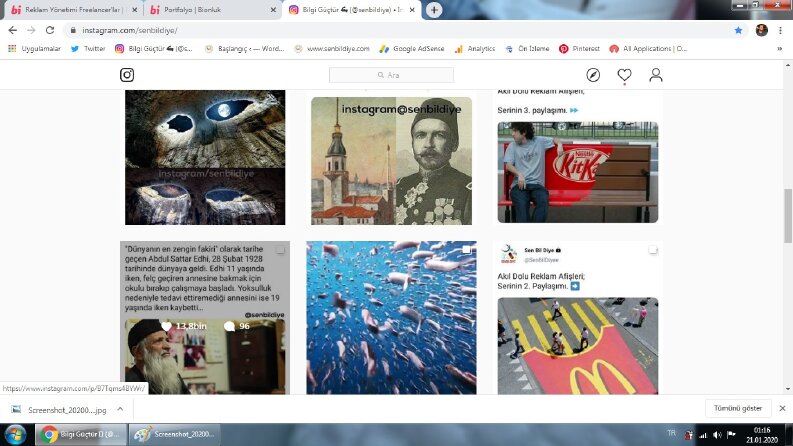Image resolution: width=793 pixels, height=446 pixels.
Task: Click the address bar URL
Action: [129, 30]
